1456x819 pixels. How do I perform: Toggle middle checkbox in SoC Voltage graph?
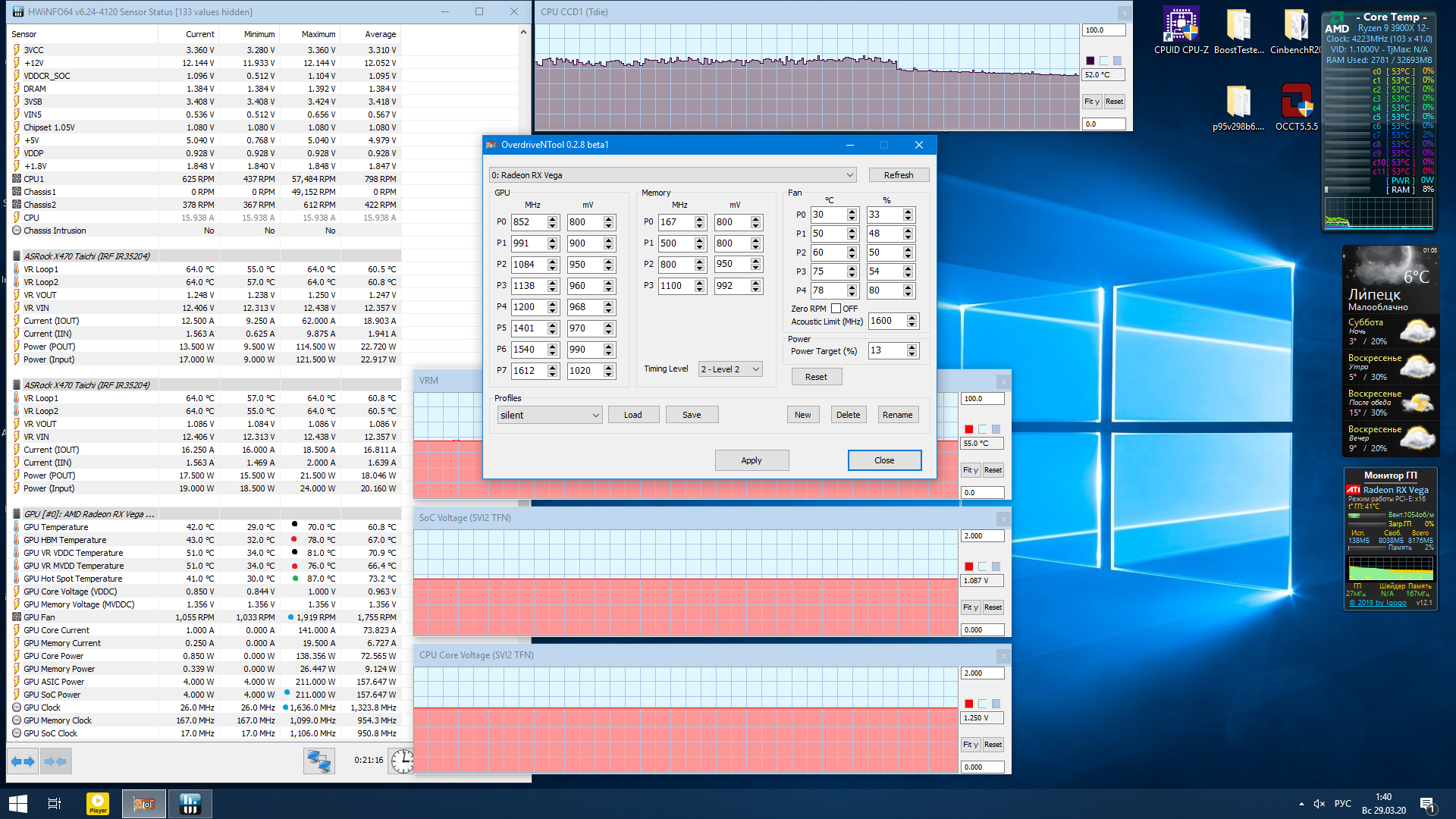[982, 566]
